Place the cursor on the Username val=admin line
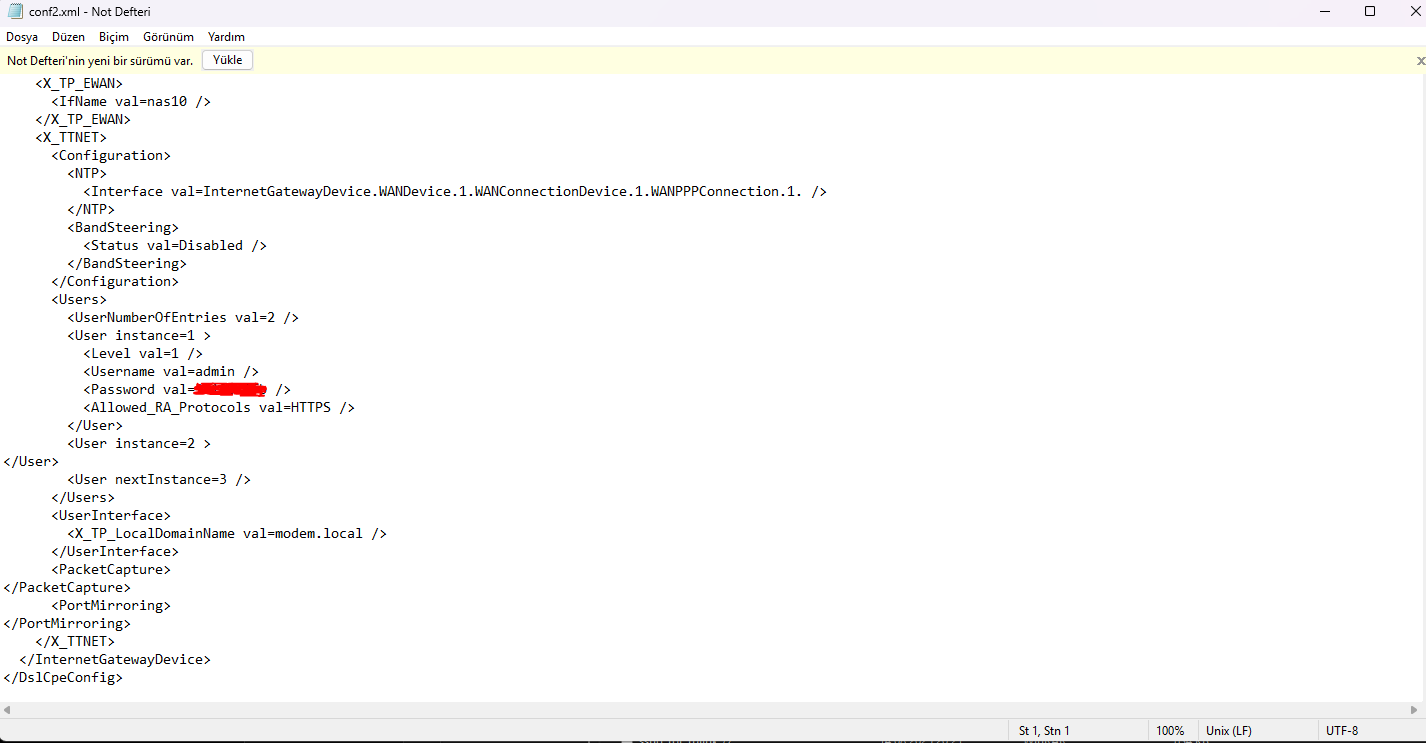The height and width of the screenshot is (743, 1426). pyautogui.click(x=171, y=371)
